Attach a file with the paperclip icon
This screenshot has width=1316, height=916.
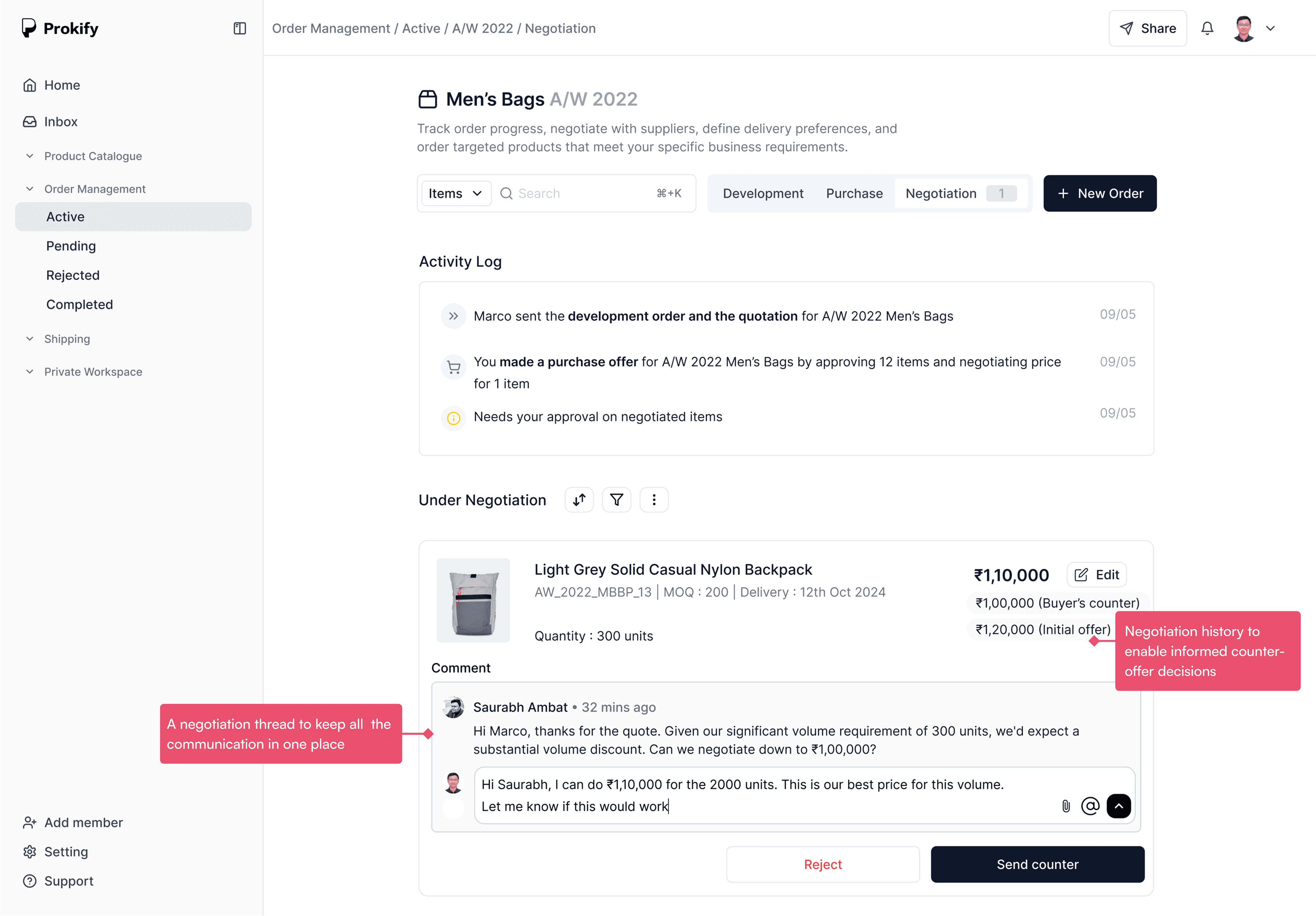coord(1065,806)
